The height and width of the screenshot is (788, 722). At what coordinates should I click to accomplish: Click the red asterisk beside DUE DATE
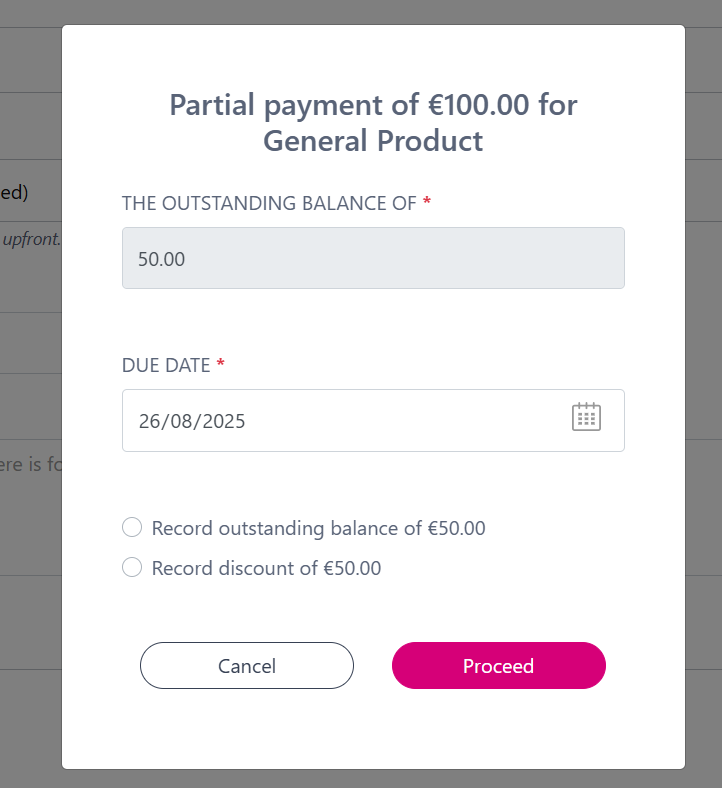click(220, 365)
